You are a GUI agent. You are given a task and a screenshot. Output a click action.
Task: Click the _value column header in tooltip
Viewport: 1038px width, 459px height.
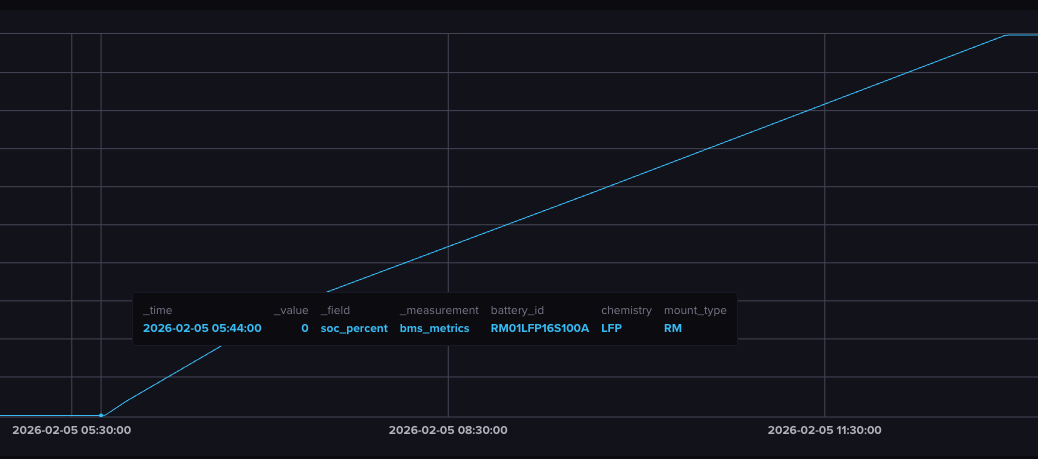coord(291,310)
